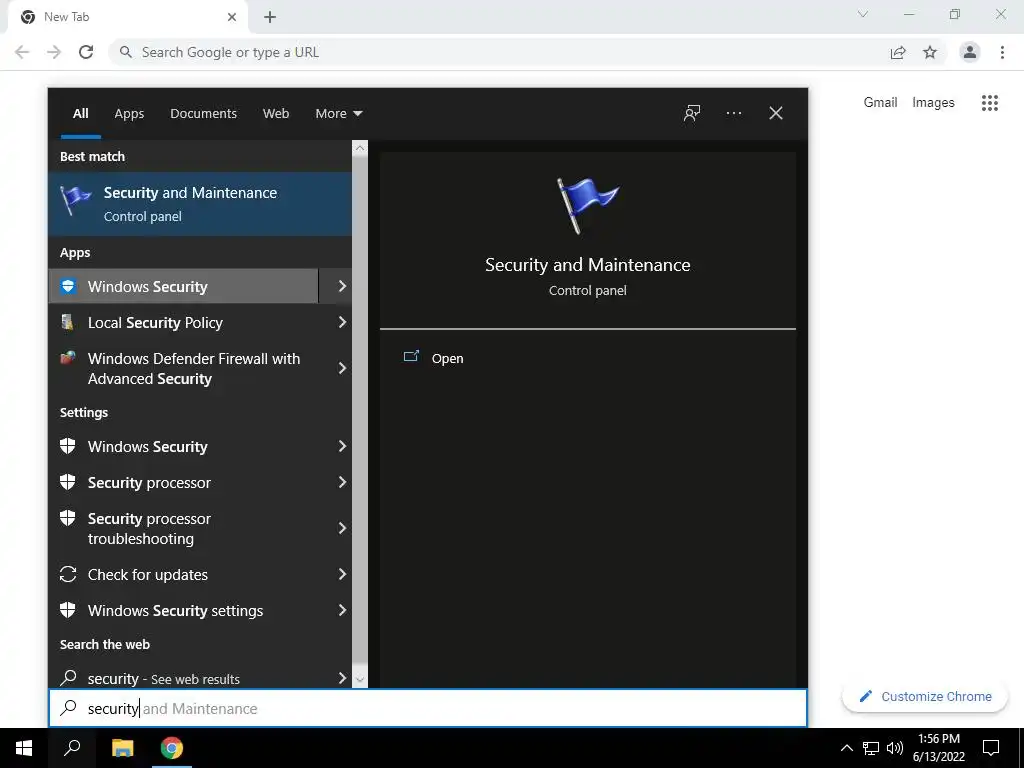Click the Local Security Policy icon

pos(68,322)
